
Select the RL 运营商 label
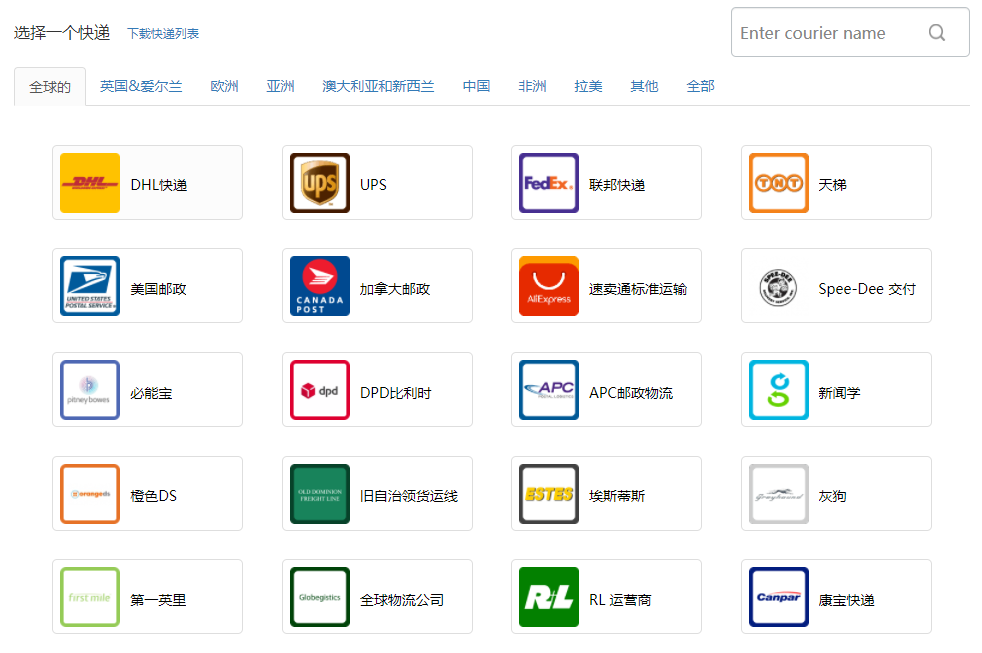pos(620,600)
